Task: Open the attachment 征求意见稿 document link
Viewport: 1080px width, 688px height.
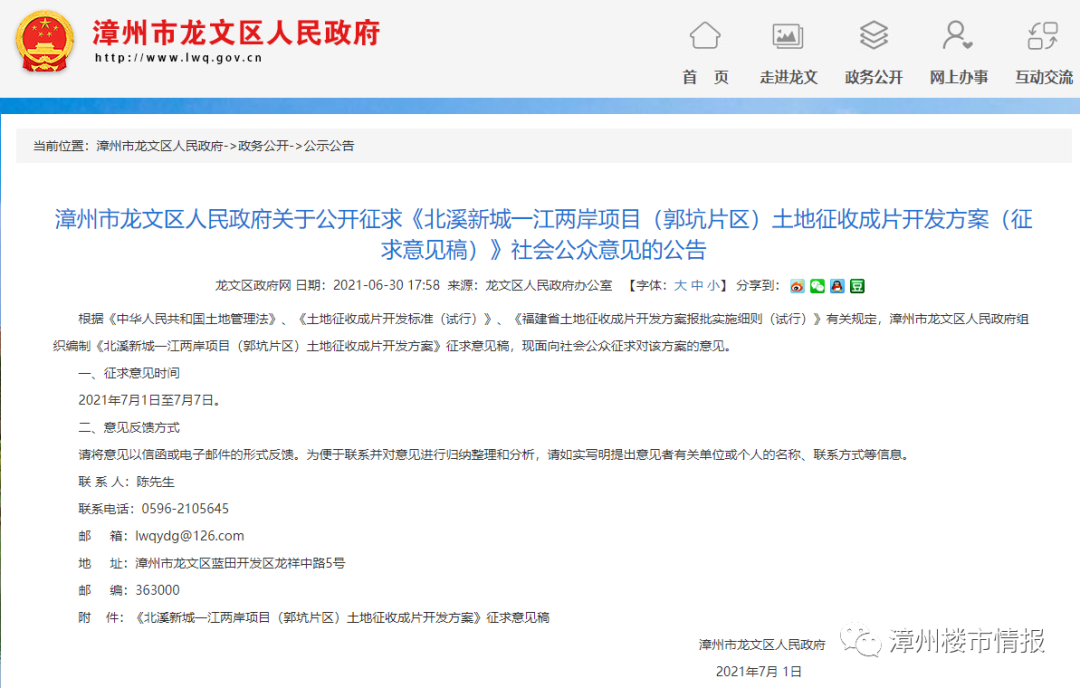Action: [x=342, y=618]
